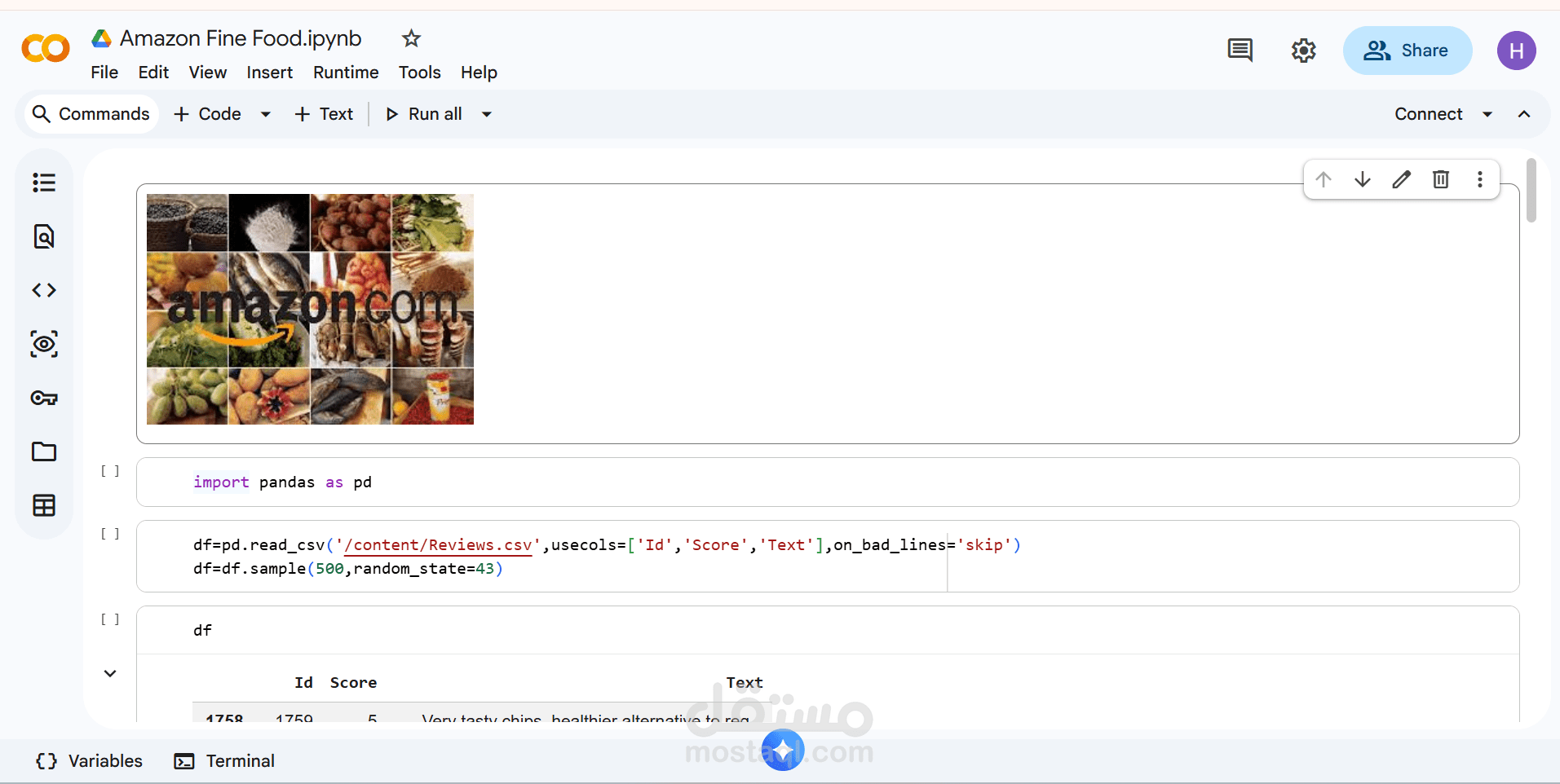Open the Files browser from sidebar
1560x784 pixels.
(44, 451)
